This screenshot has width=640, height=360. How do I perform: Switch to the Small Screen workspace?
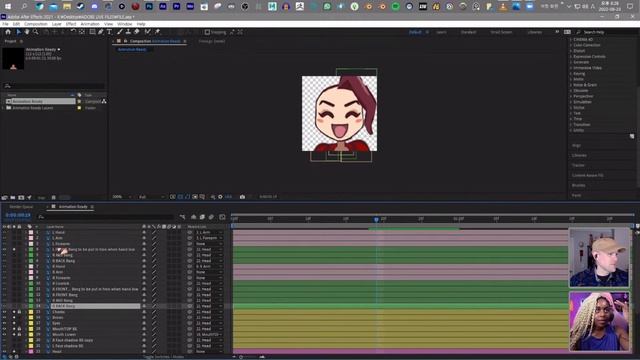click(x=501, y=32)
